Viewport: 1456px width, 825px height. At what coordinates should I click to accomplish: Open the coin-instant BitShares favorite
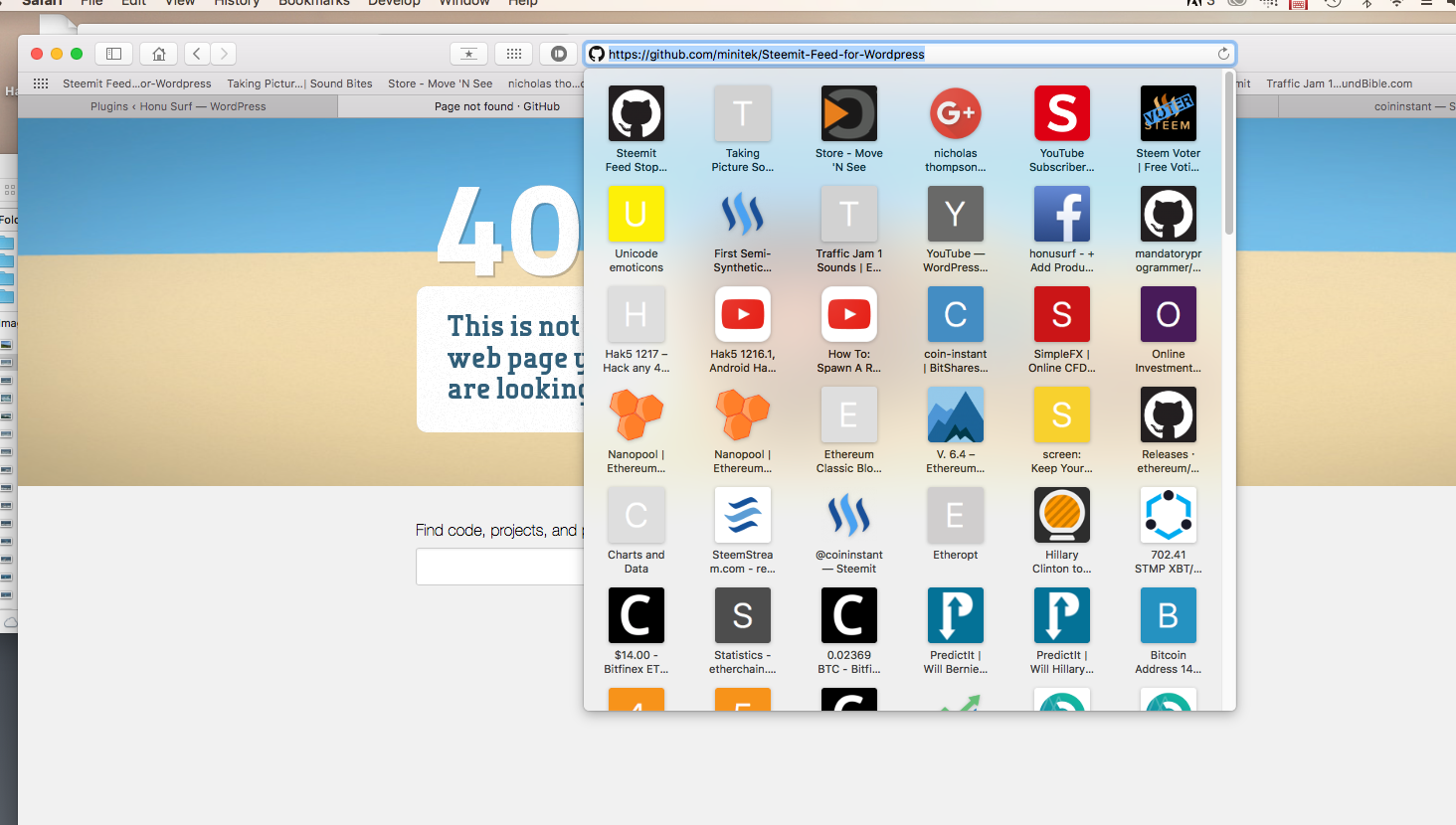tap(956, 314)
